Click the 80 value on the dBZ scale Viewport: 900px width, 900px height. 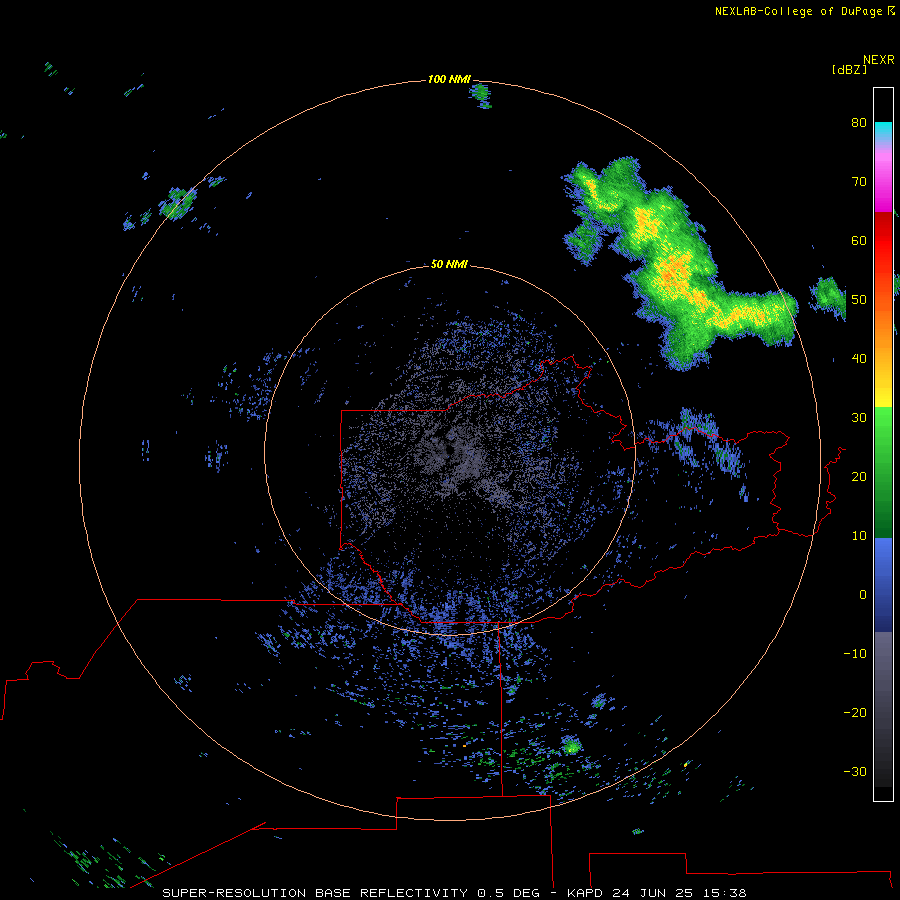point(859,122)
